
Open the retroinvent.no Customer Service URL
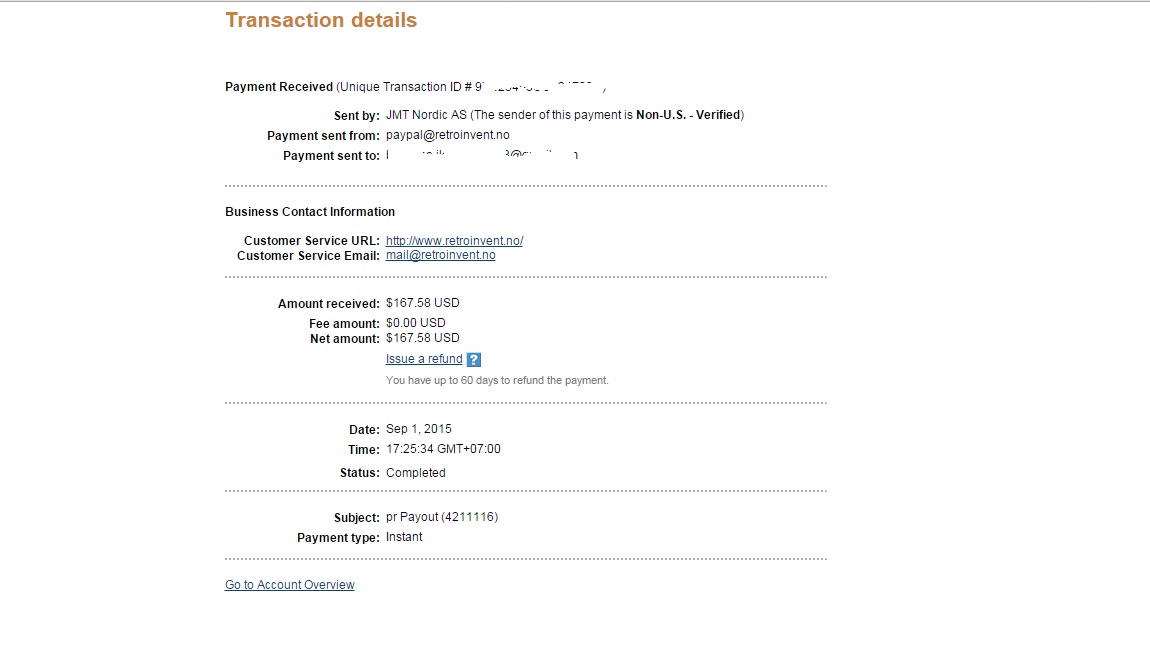[454, 241]
